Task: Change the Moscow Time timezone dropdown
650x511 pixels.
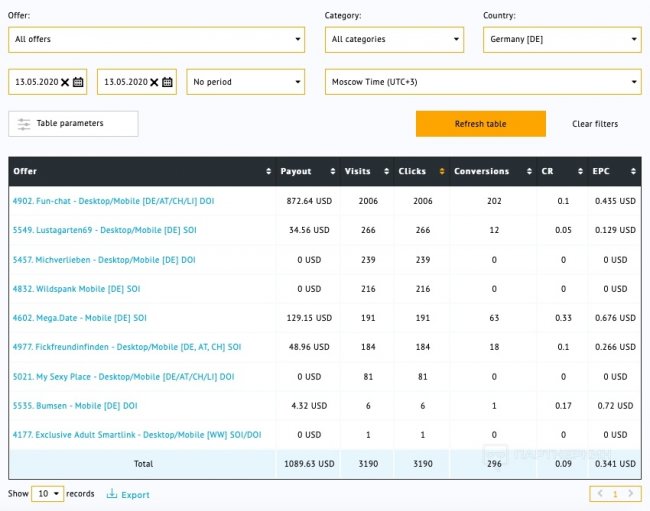Action: (x=483, y=82)
